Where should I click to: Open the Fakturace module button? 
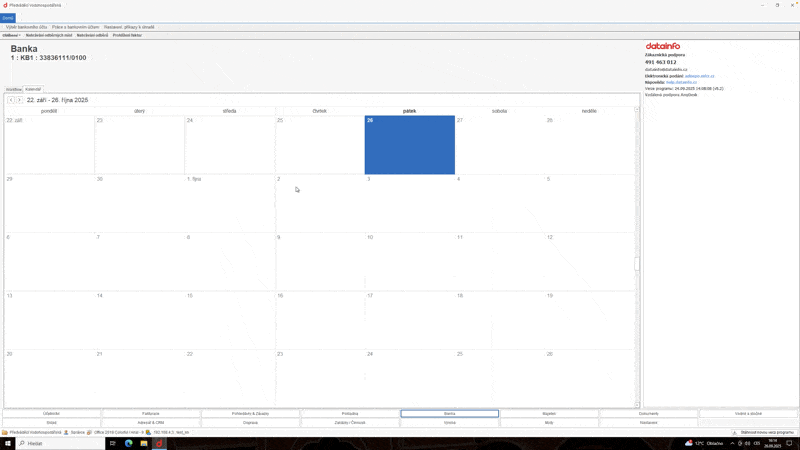[x=151, y=413]
